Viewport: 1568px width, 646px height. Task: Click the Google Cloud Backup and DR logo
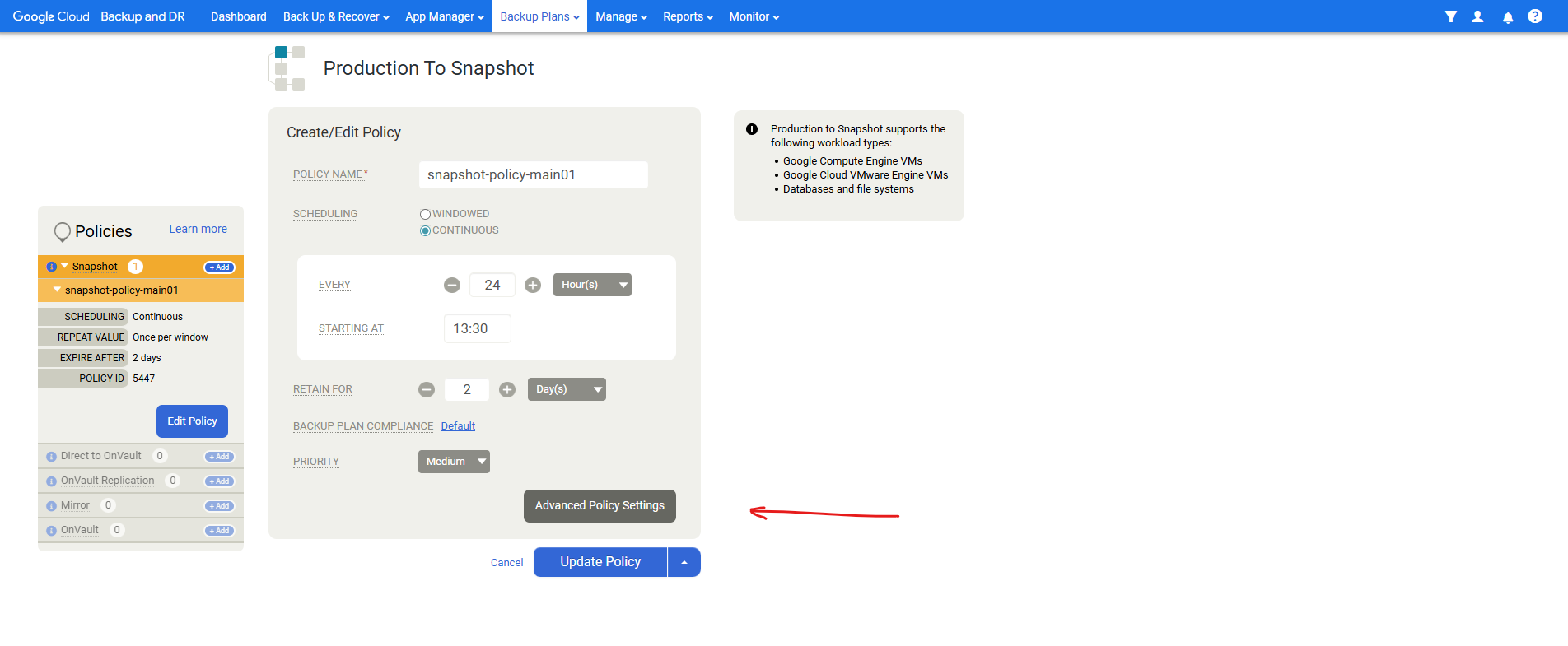(99, 16)
